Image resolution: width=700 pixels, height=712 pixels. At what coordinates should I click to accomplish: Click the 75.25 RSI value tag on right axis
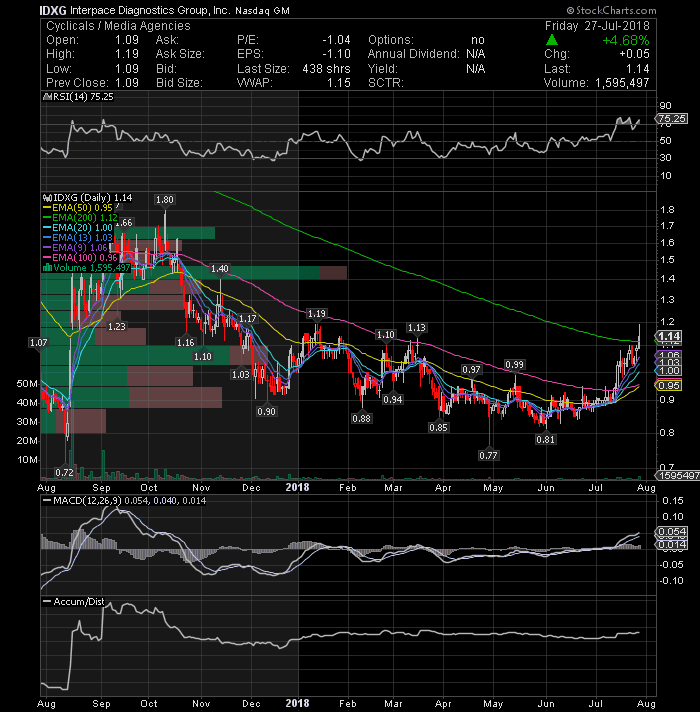672,119
